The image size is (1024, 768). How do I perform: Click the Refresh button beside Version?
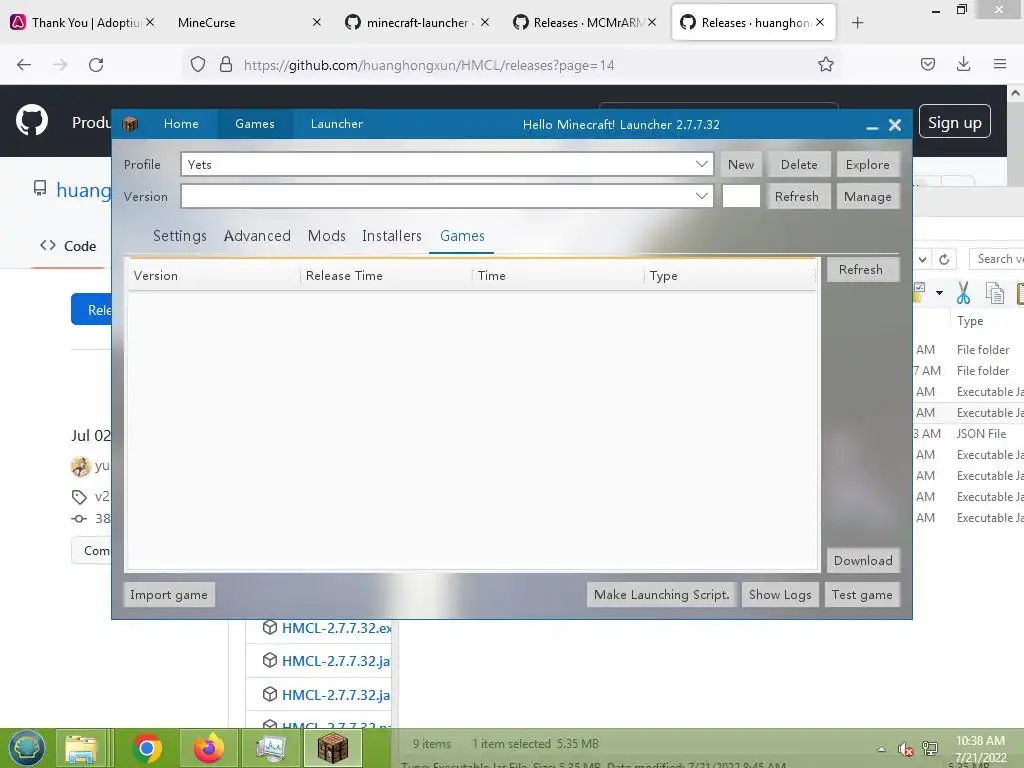pyautogui.click(x=797, y=197)
